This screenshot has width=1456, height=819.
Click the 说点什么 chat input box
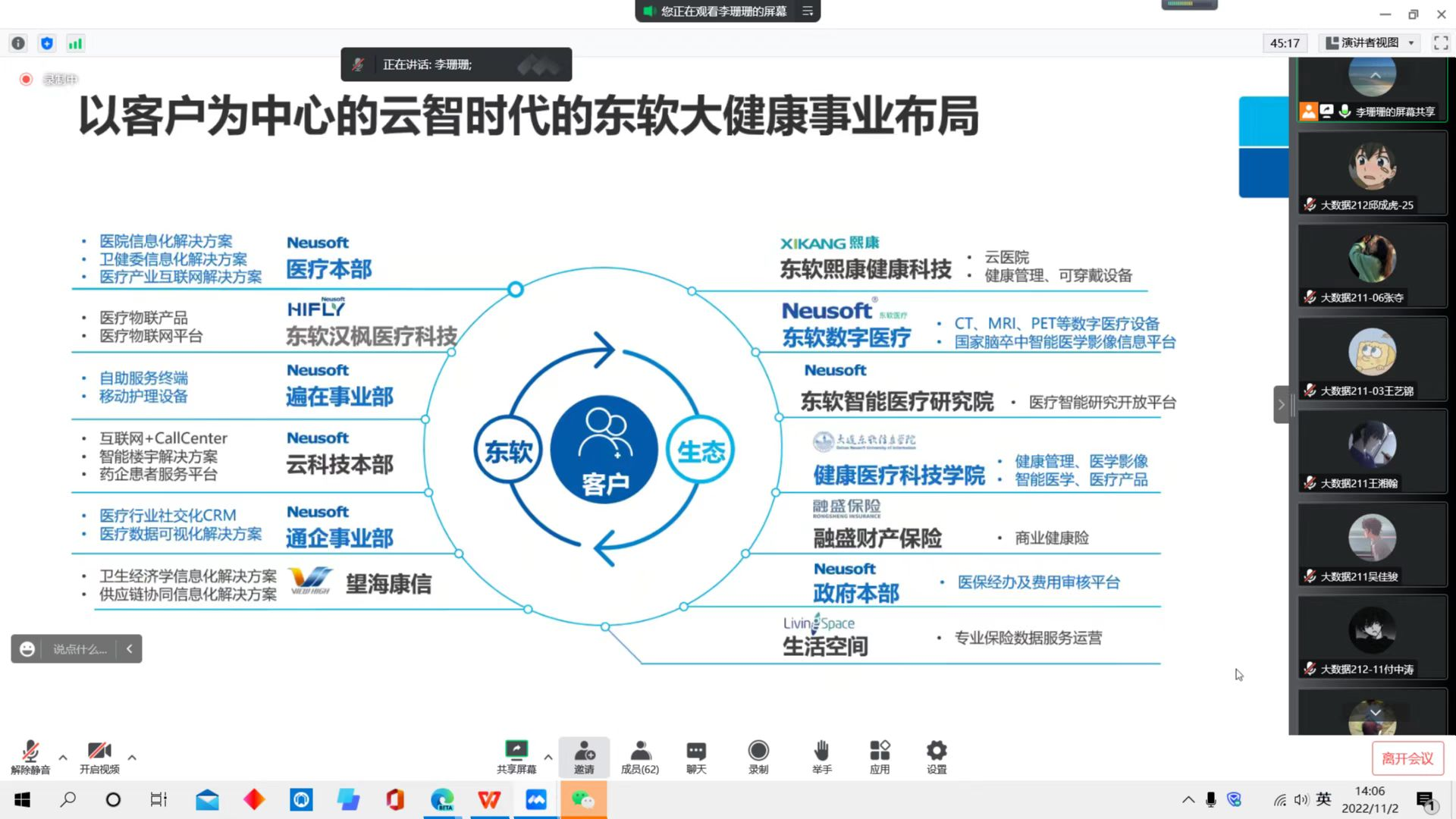coord(80,649)
